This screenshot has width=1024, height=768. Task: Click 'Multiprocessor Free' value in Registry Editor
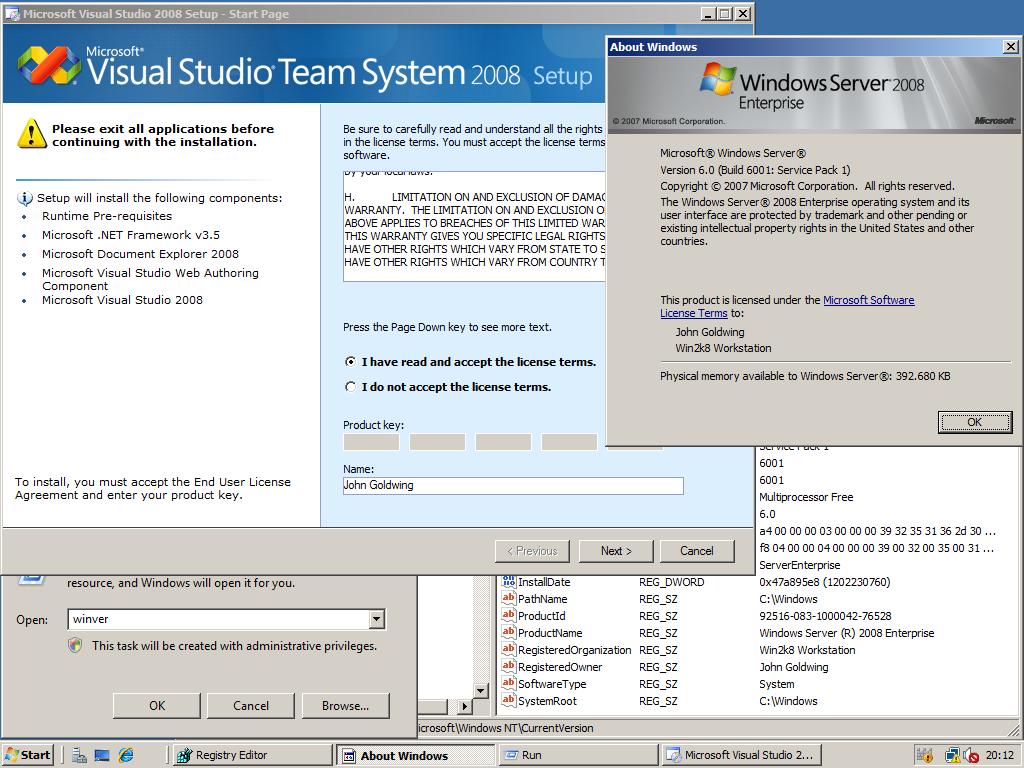coord(806,497)
